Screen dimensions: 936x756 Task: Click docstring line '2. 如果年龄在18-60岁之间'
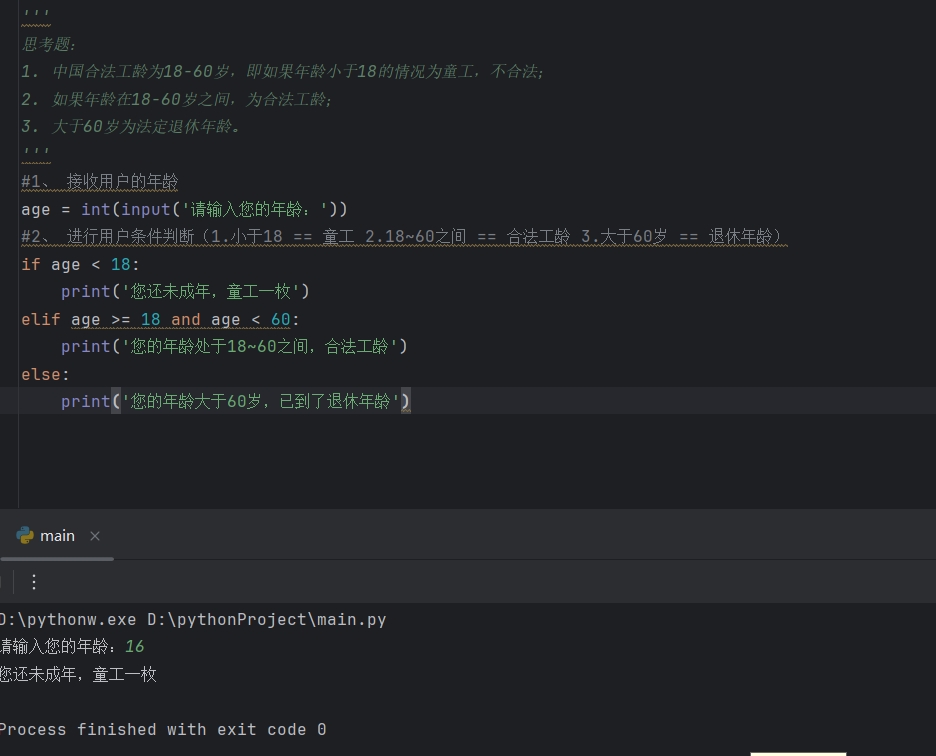click(x=176, y=99)
